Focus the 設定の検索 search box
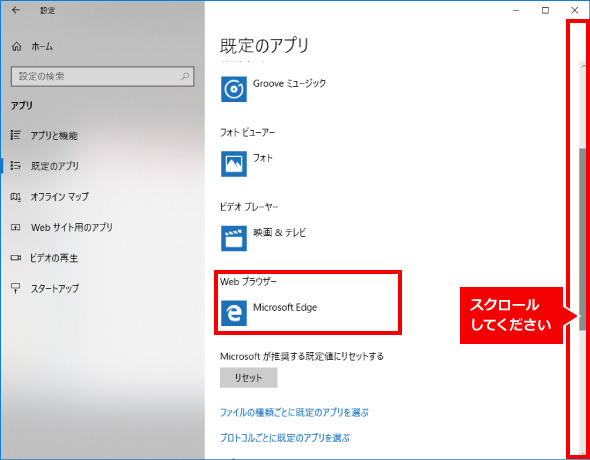 tap(103, 76)
